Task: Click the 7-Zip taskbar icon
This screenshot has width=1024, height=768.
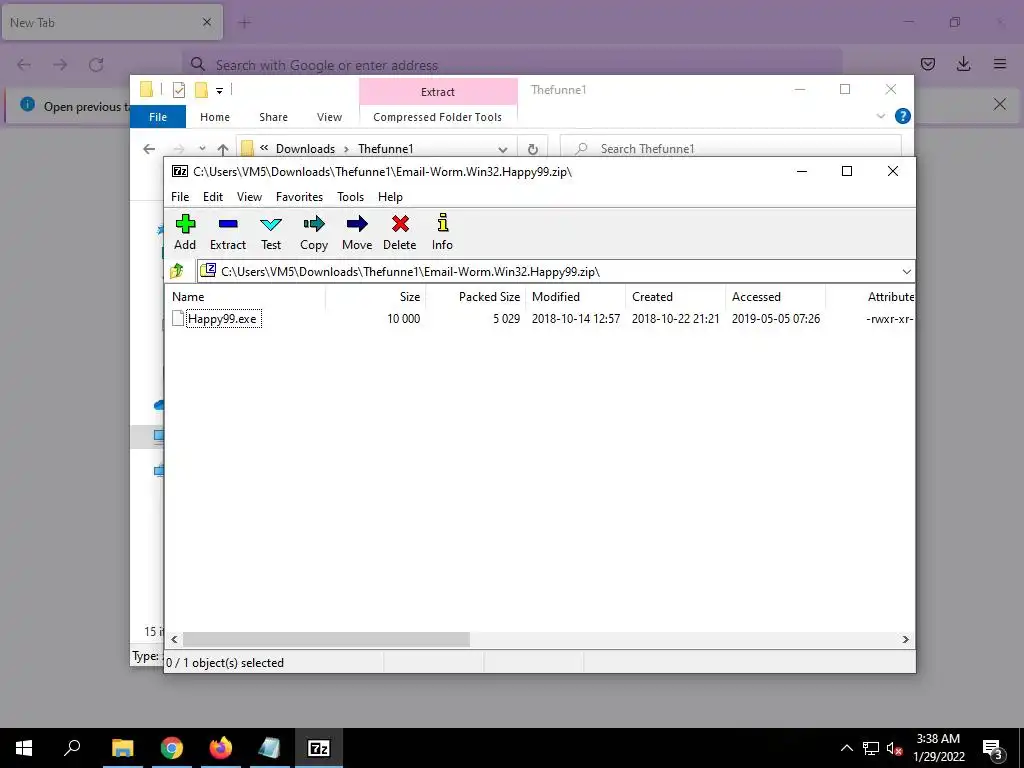Action: (x=318, y=748)
